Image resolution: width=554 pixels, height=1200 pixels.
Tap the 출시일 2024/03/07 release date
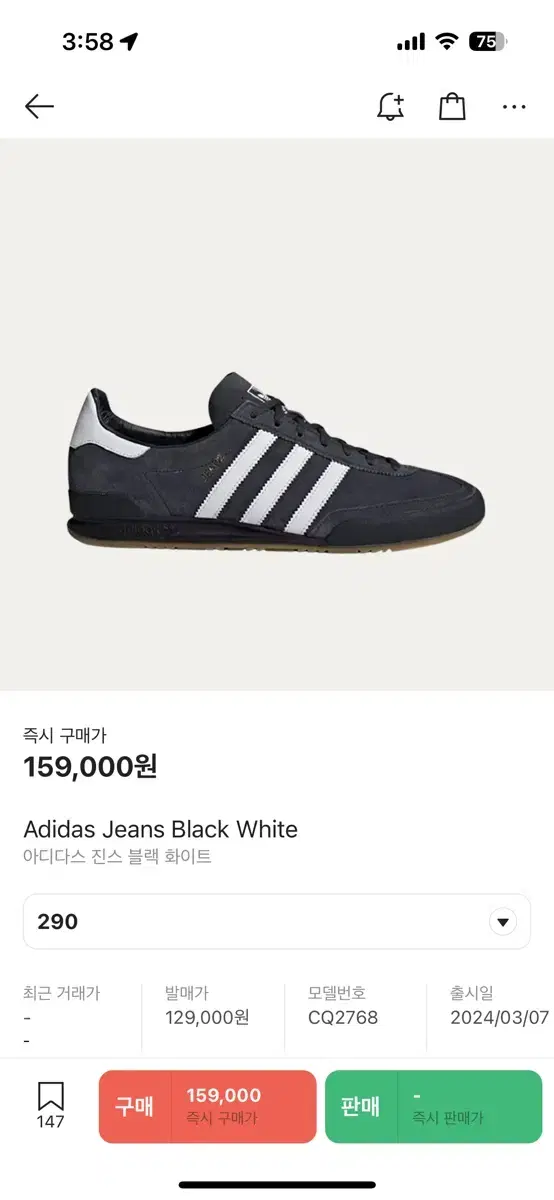(500, 1006)
